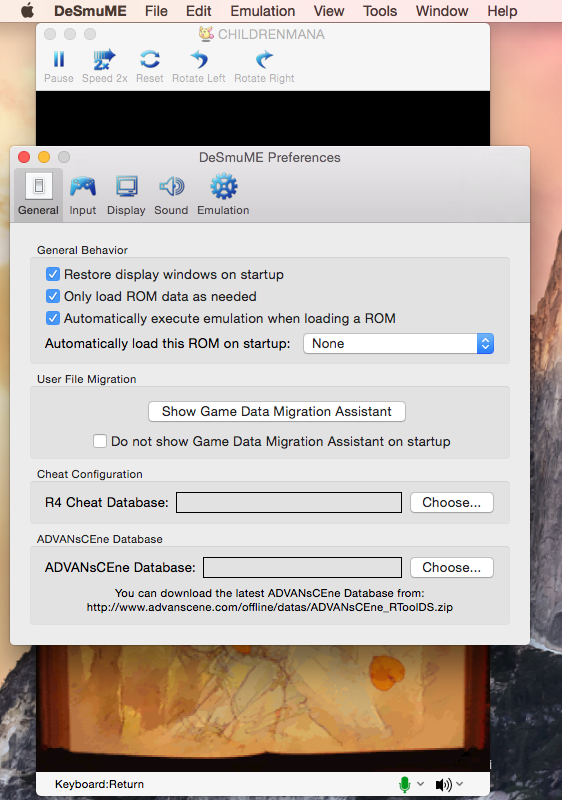The height and width of the screenshot is (800, 562).
Task: Minimize the DeSmuME Preferences window
Action: point(44,157)
